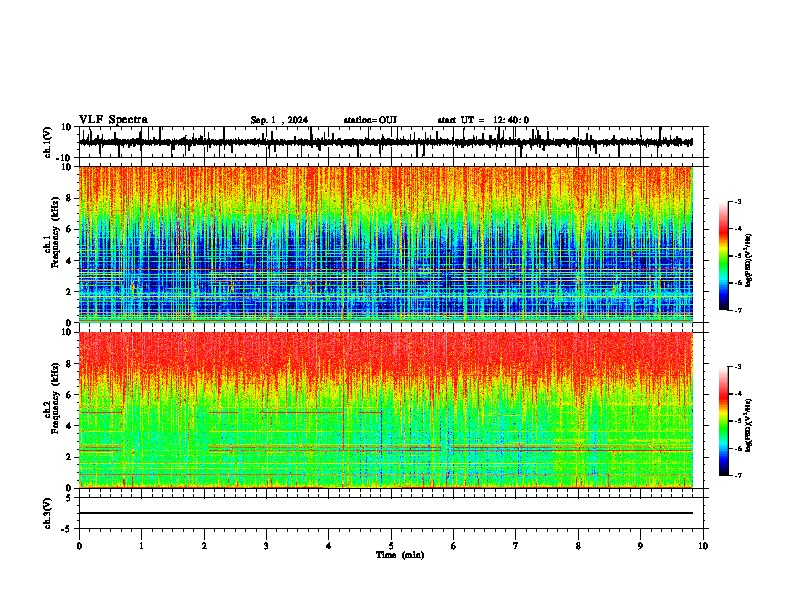The image size is (792, 612).
Task: Click the '8' kHz tick on ch.1 spectrogram axis
Action: click(70, 198)
